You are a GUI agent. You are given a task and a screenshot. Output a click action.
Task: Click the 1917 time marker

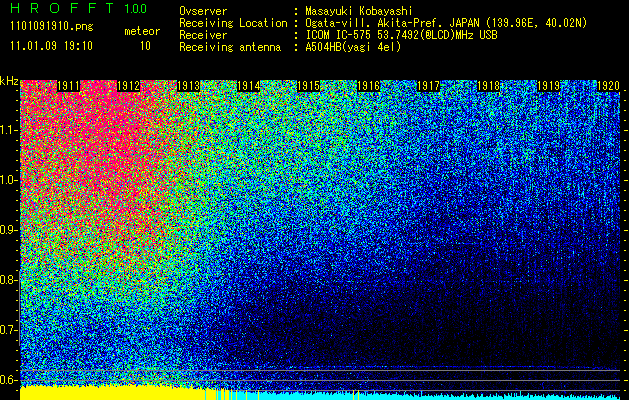[428, 86]
